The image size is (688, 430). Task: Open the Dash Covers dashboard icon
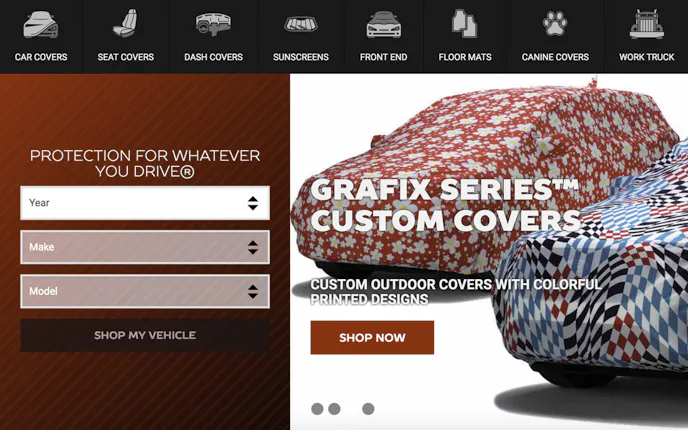[213, 24]
